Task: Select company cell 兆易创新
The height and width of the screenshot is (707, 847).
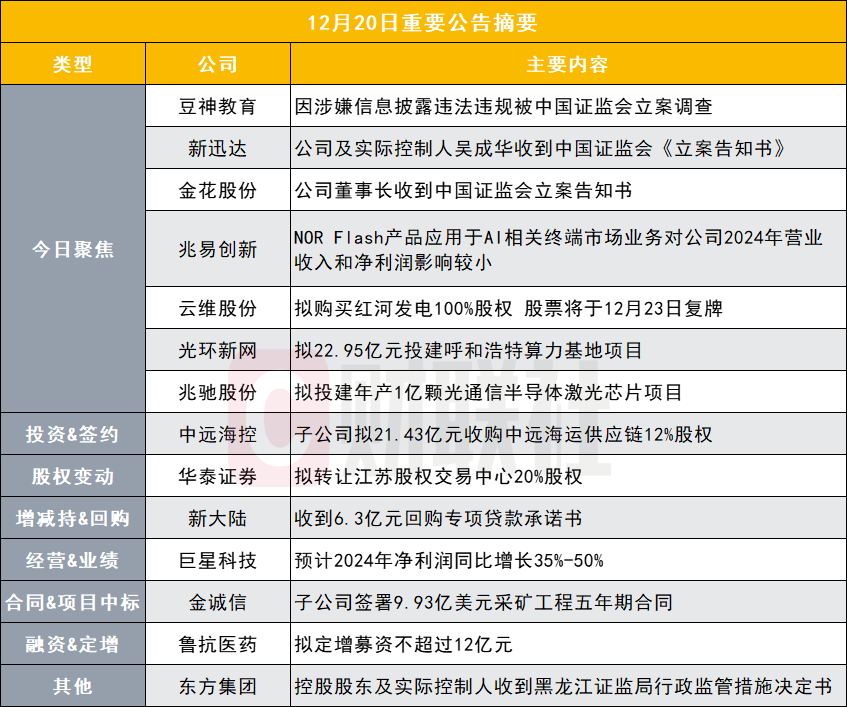Action: pos(218,249)
